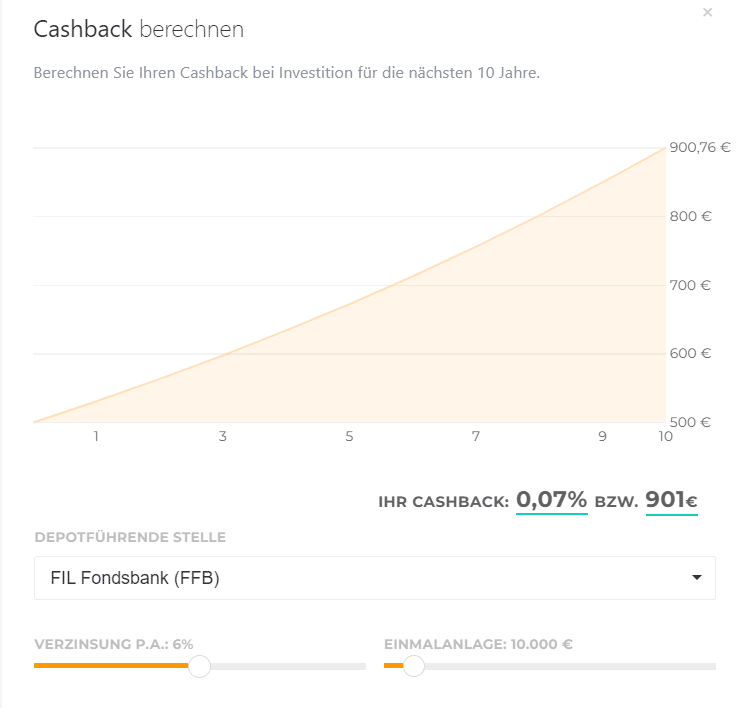Click the 900,76 € chart end label
Screen dimensions: 741x708
click(x=700, y=148)
